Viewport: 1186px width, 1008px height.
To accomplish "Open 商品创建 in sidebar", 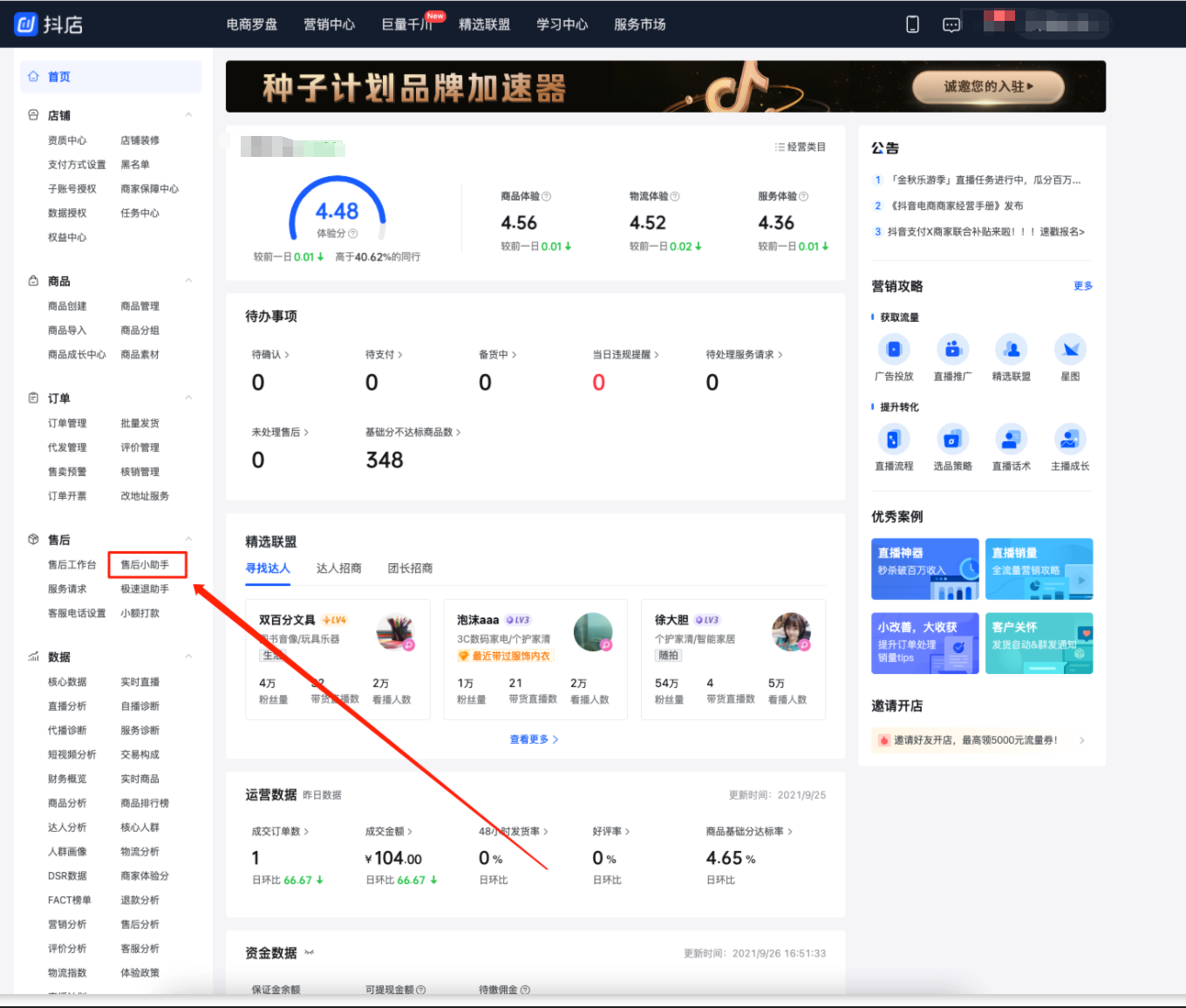I will coord(67,306).
